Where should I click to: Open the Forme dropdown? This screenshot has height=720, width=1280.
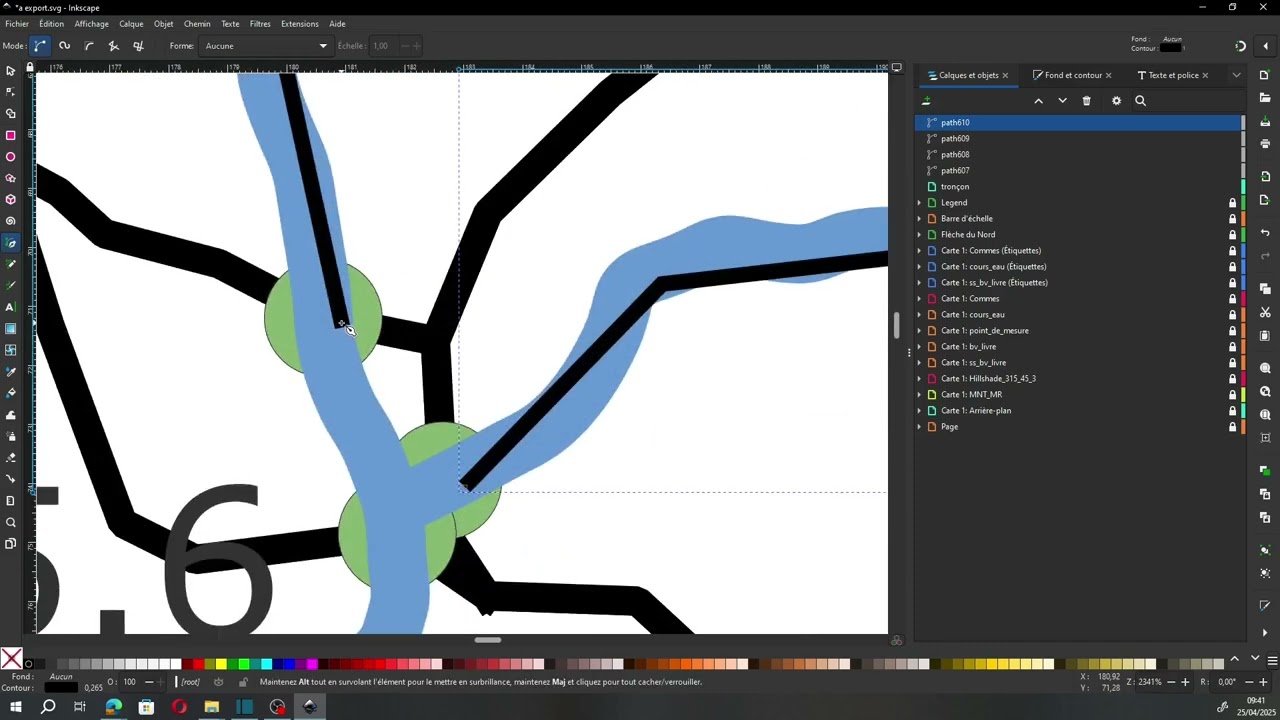pos(265,45)
